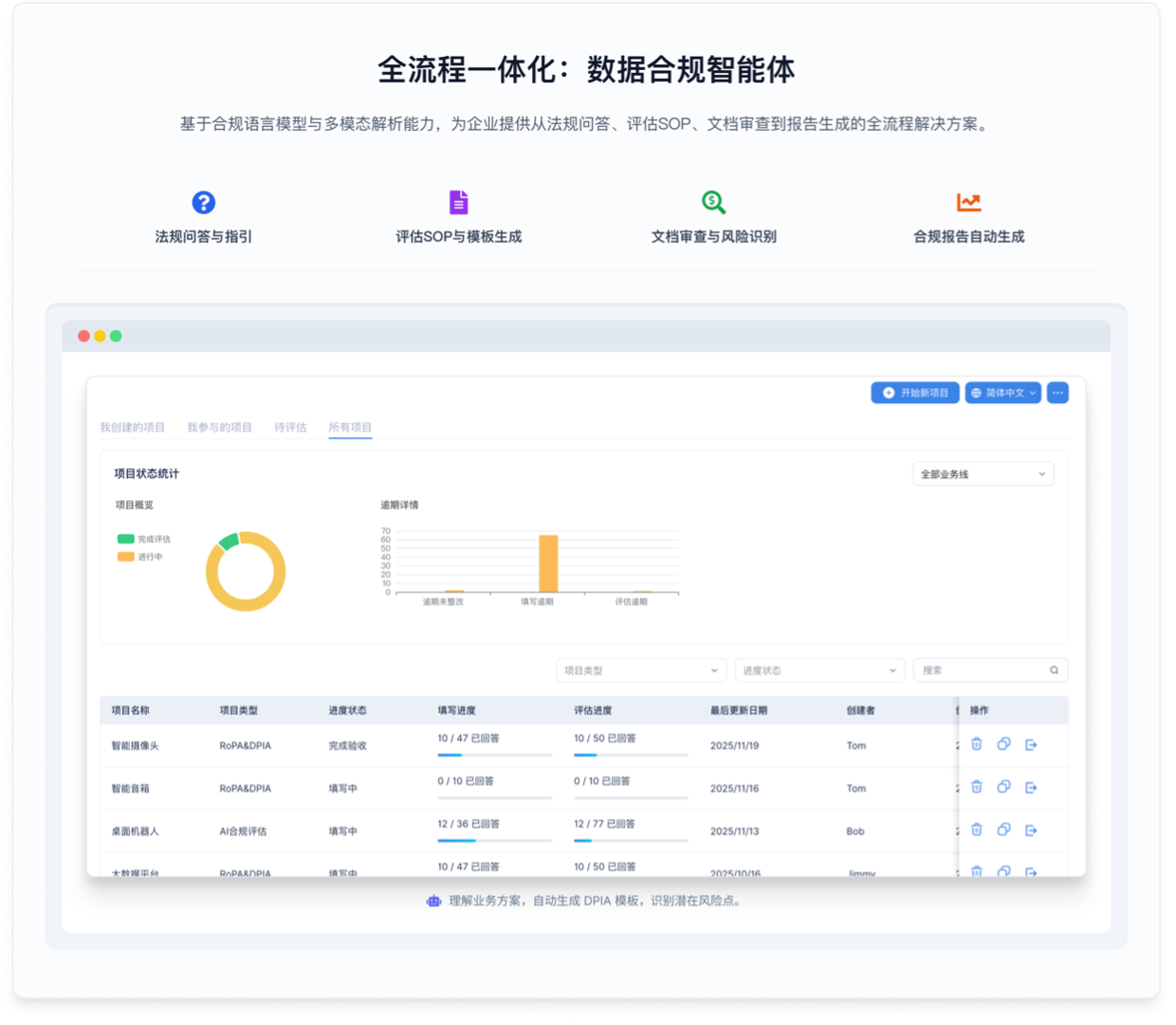Switch to the 我创建的项目 tab
1176x1025 pixels.
(x=133, y=428)
